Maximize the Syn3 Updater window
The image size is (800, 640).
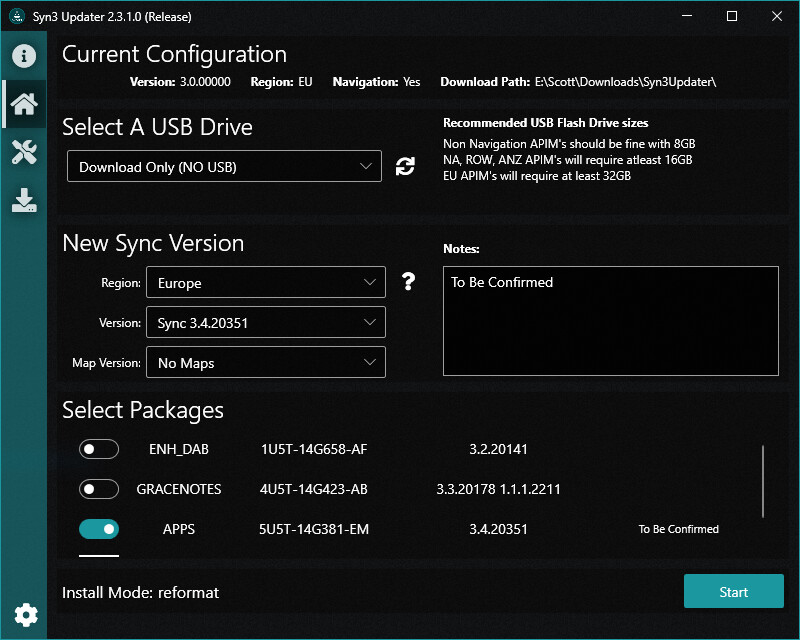pyautogui.click(x=732, y=16)
